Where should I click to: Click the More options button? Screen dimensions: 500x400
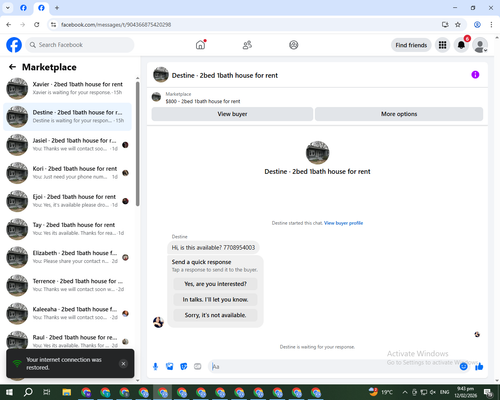[x=399, y=114]
